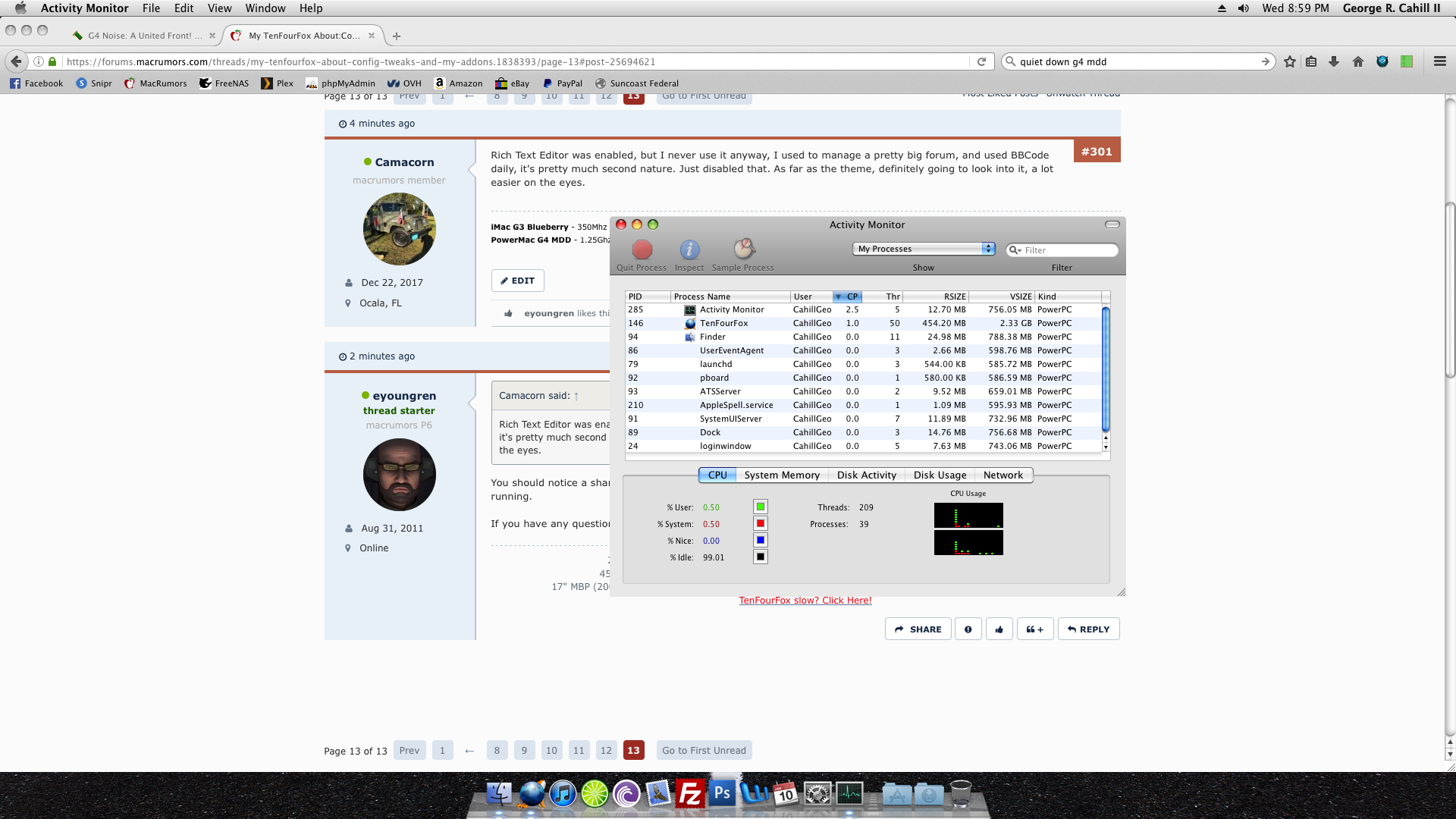Reload the page using refresh icon
This screenshot has height=819, width=1456.
981,62
